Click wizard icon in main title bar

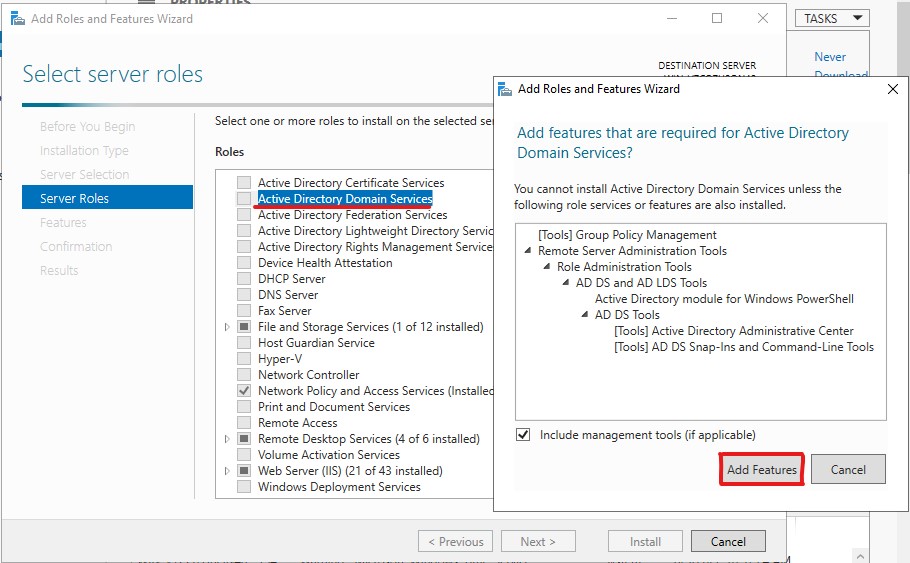click(17, 19)
